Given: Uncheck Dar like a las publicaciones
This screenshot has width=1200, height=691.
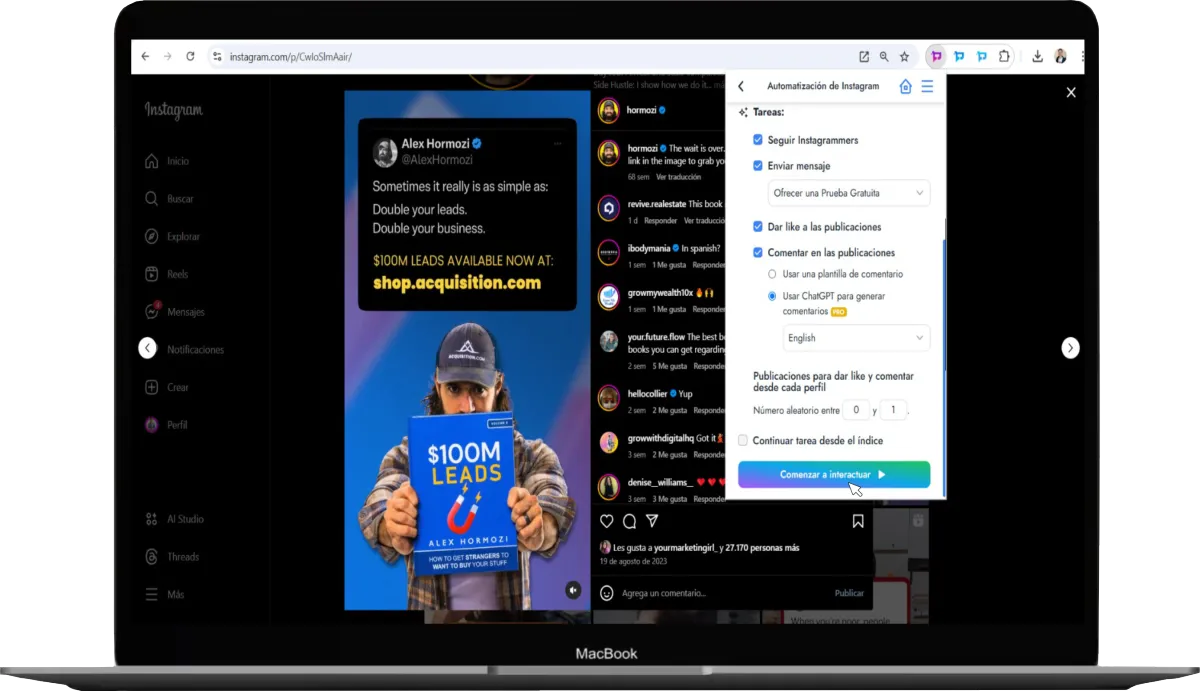Looking at the screenshot, I should (x=758, y=227).
